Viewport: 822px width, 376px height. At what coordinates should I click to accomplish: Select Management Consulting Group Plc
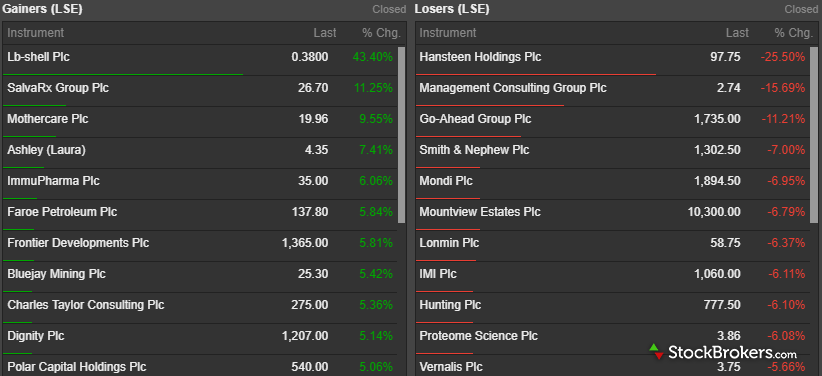(x=513, y=88)
